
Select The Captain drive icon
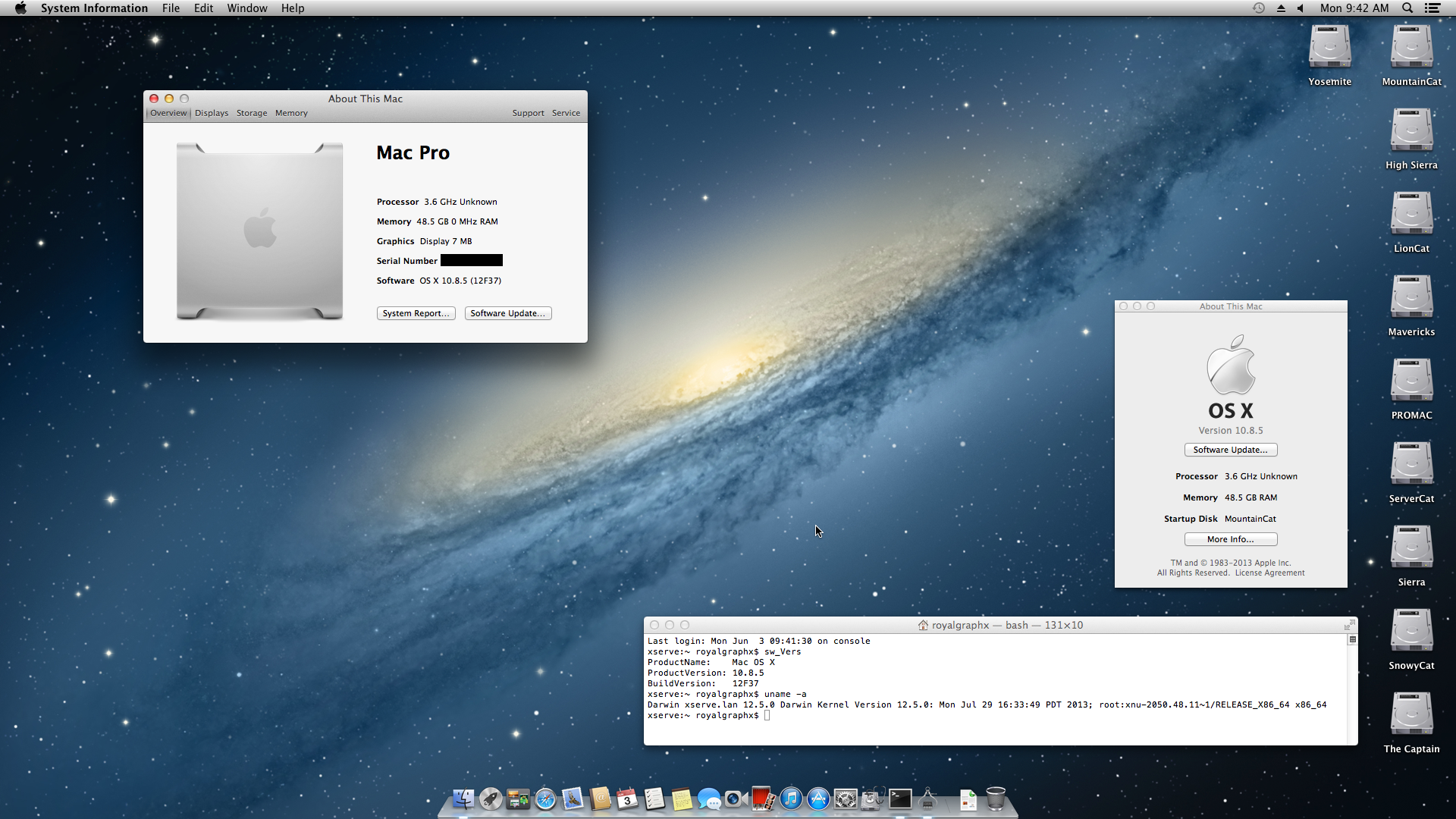(x=1411, y=714)
